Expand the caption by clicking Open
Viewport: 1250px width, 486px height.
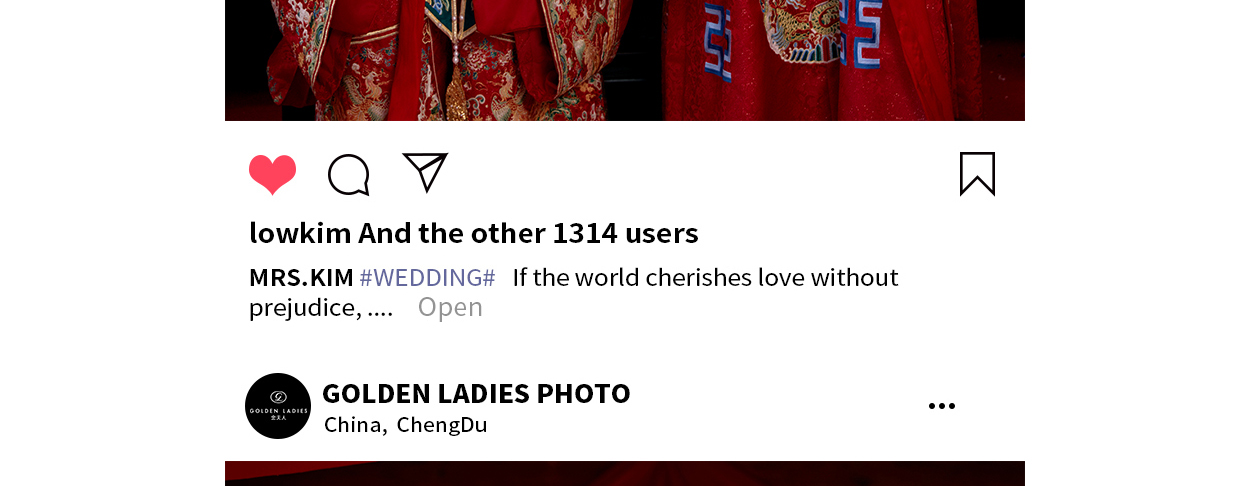450,307
